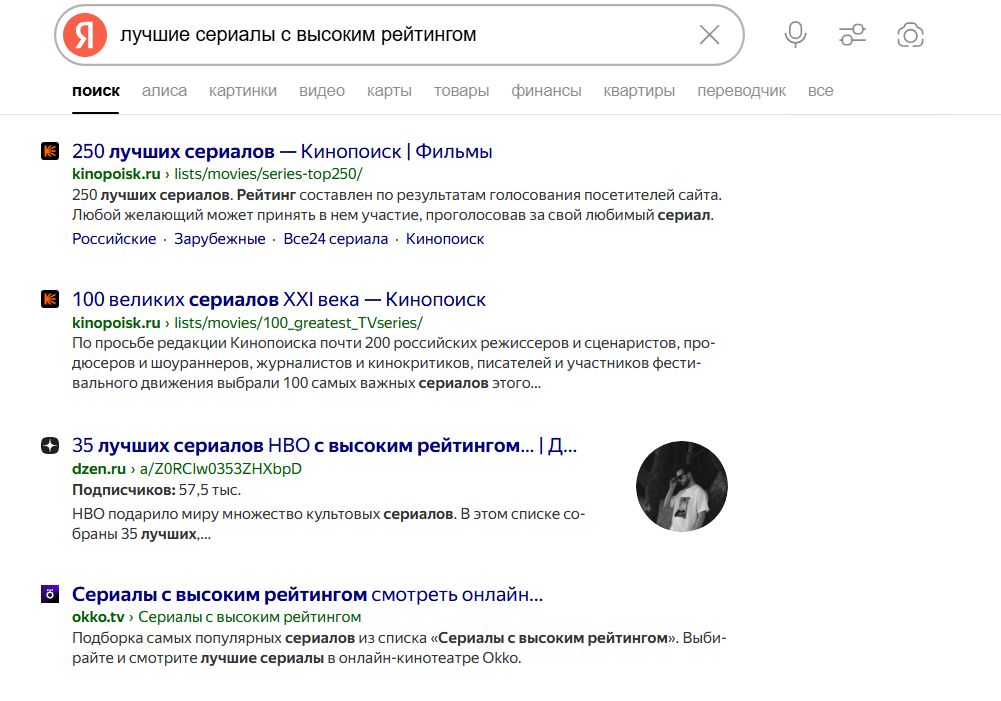Click the Okko favicon beside last result
This screenshot has width=1001, height=701.
48,593
